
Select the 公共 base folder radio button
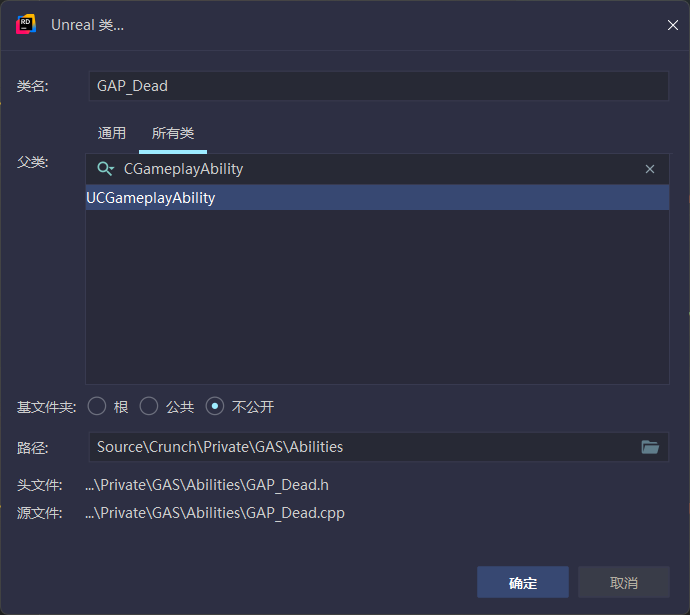(x=149, y=406)
